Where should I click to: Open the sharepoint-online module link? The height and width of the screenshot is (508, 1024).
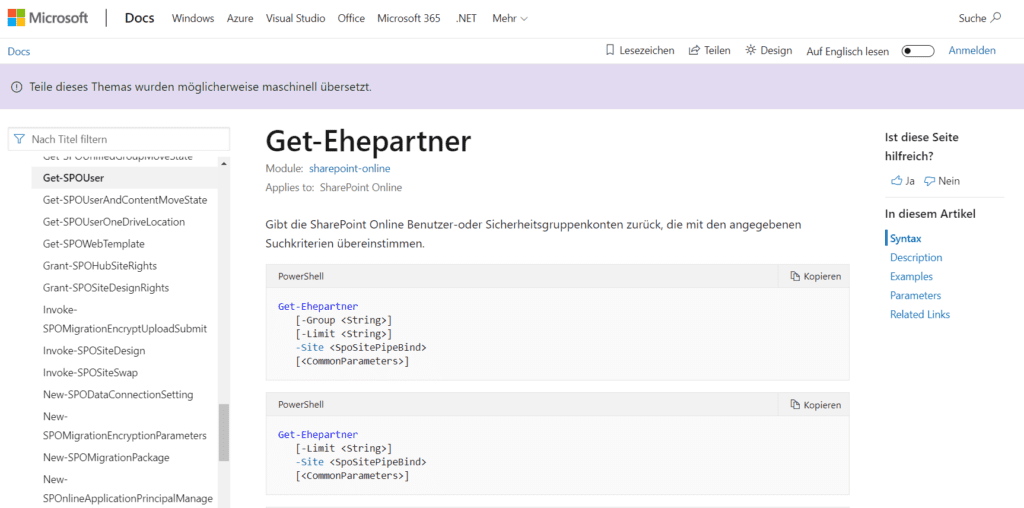[x=349, y=168]
